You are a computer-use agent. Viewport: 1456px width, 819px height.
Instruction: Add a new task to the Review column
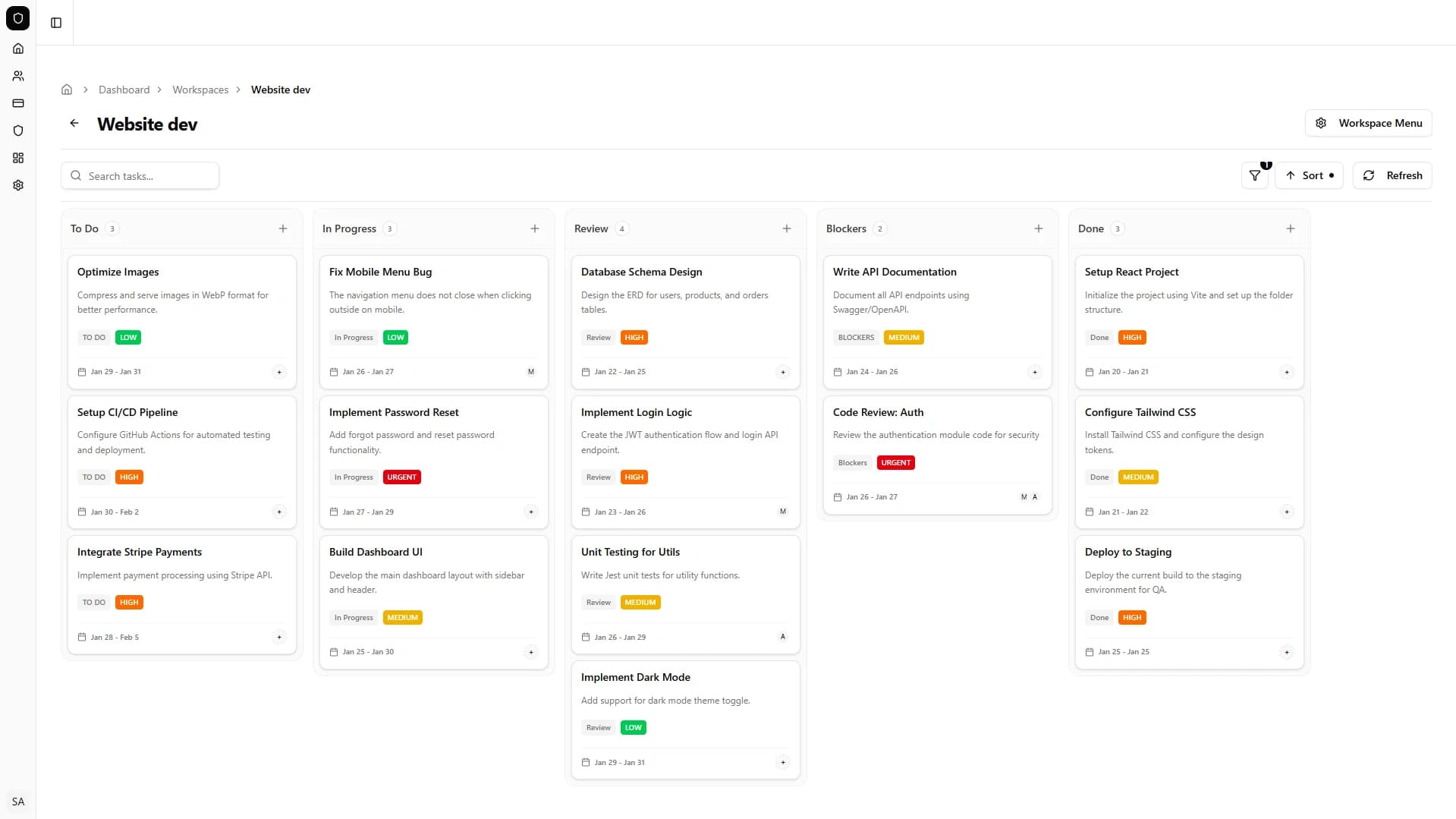click(786, 228)
